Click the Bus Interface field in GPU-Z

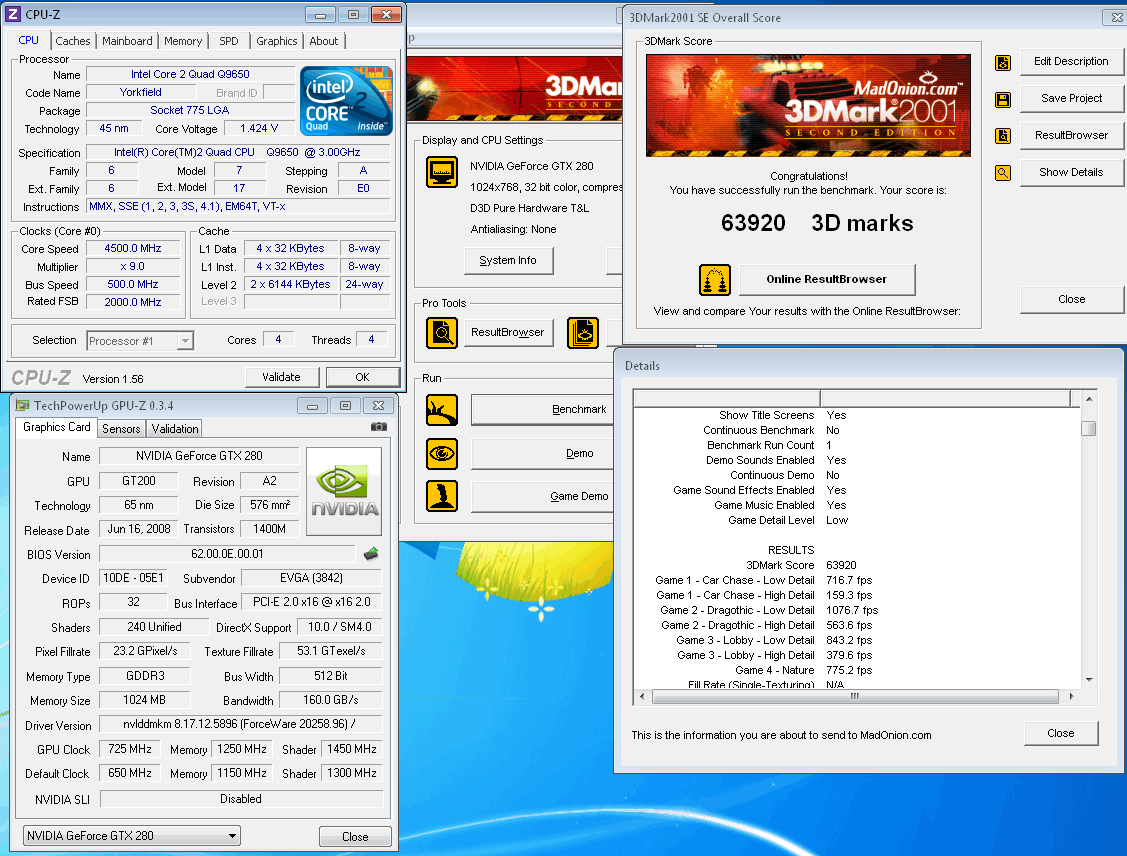[x=312, y=602]
